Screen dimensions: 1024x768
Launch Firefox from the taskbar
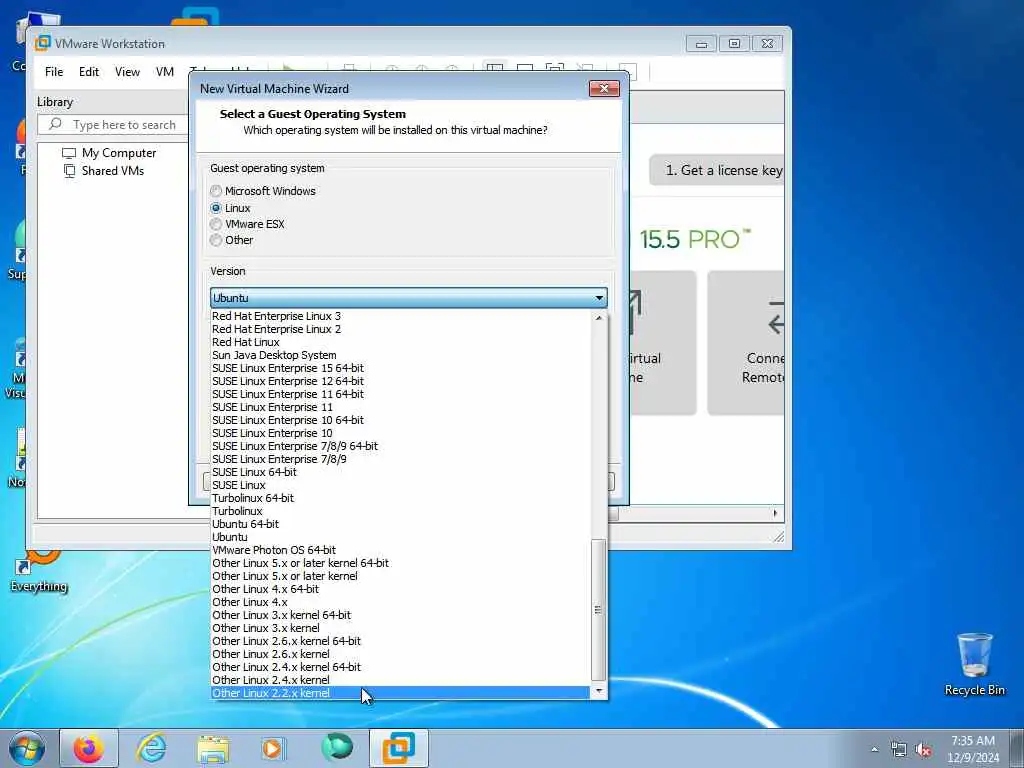[x=88, y=748]
